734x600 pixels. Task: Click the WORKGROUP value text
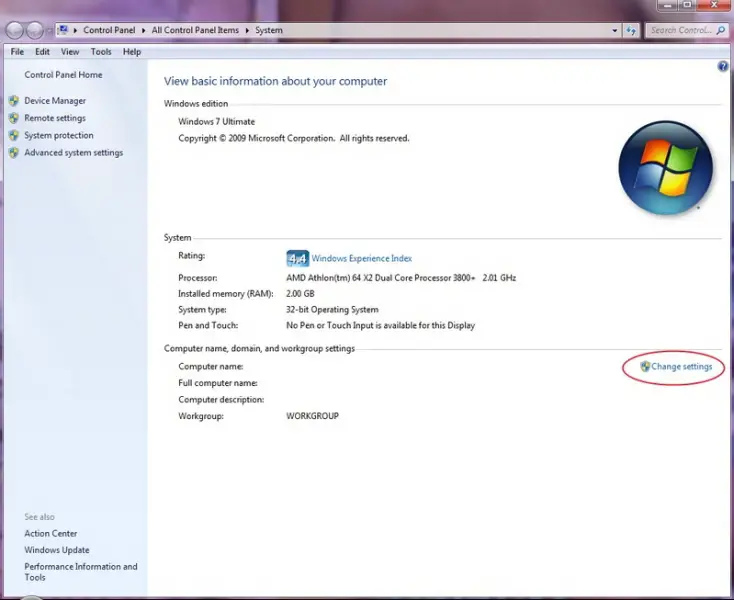[x=312, y=416]
